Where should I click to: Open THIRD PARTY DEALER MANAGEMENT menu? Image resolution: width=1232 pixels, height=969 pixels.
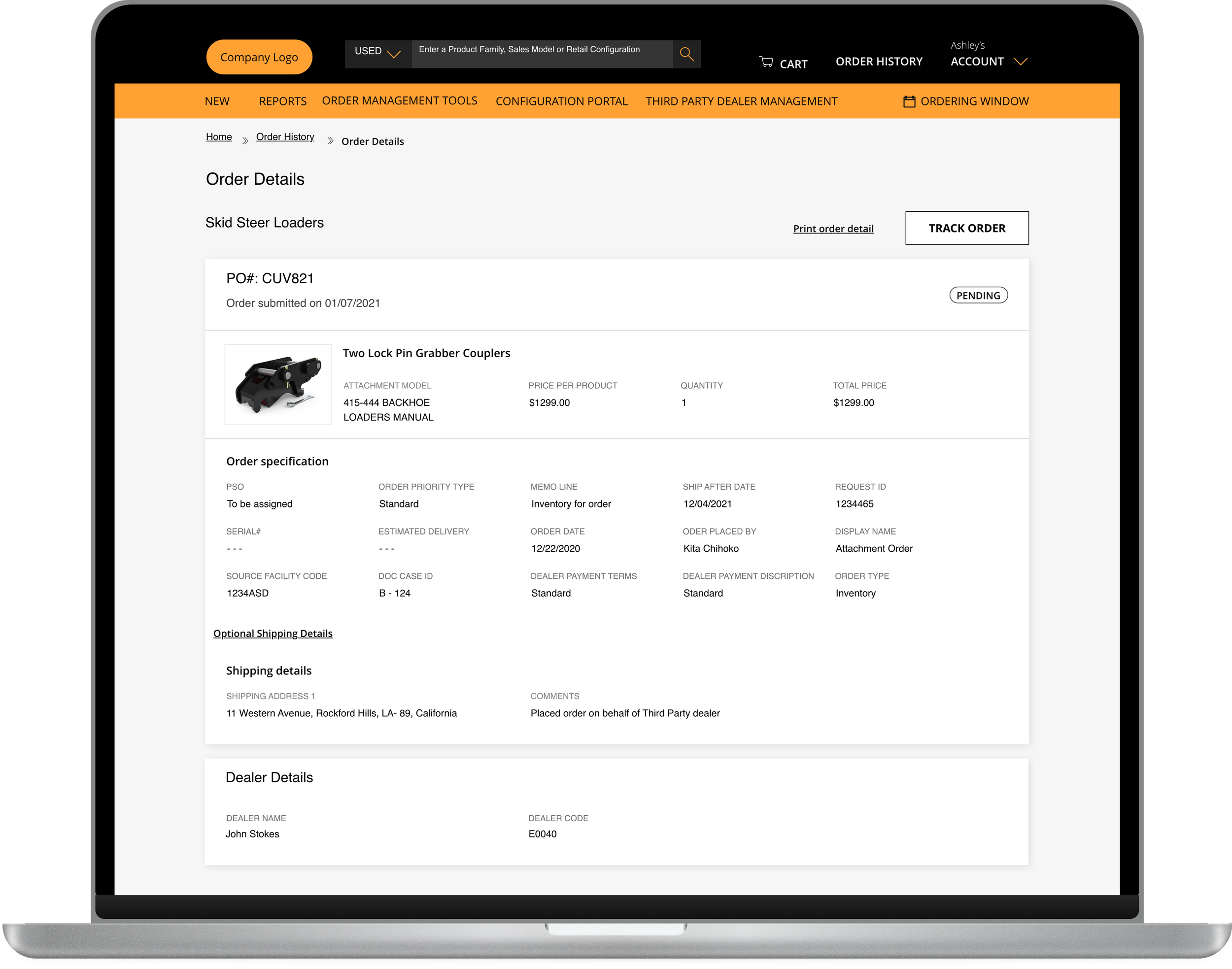[x=741, y=101]
